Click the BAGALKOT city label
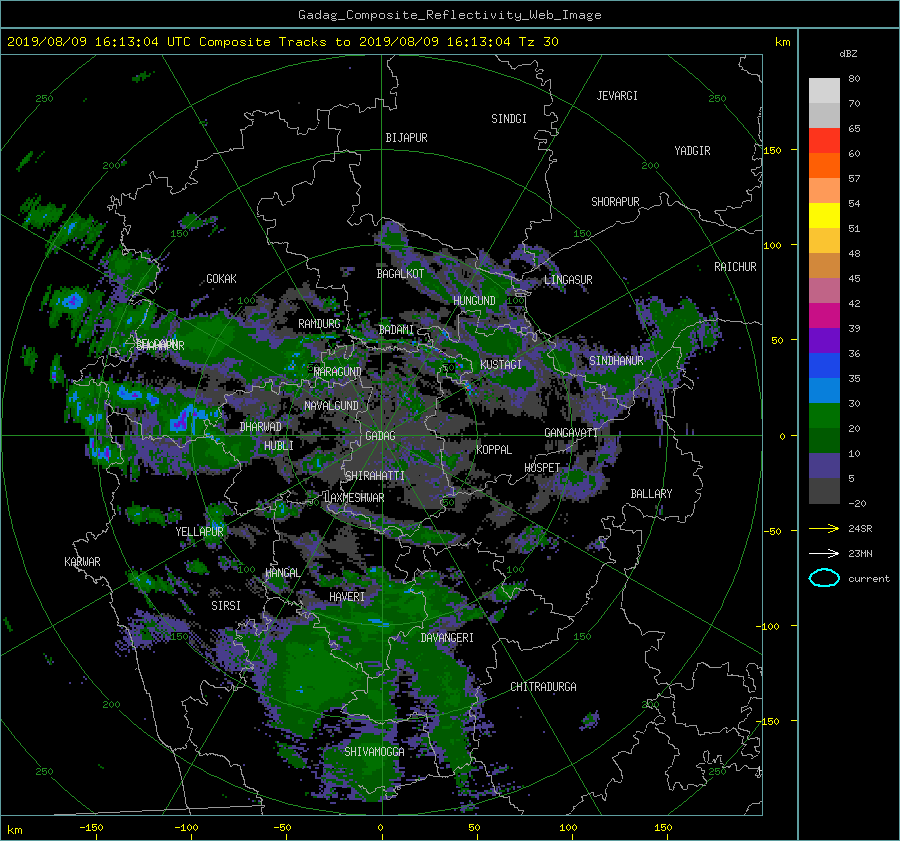 400,274
